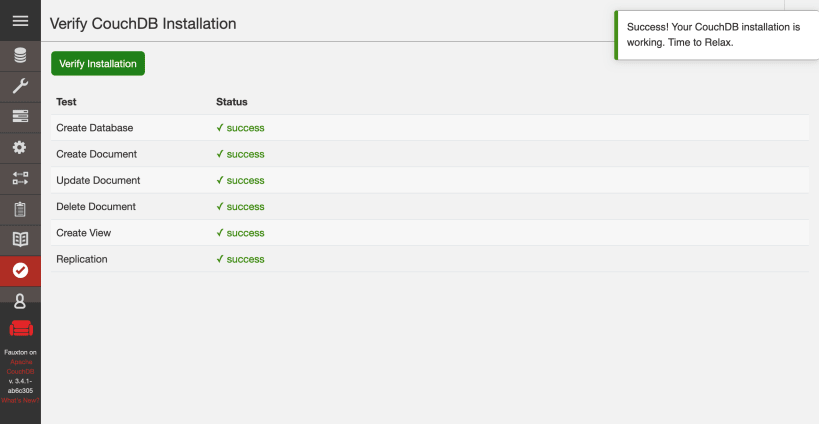Viewport: 819px width, 424px height.
Task: Select the Create Document test row
Action: pos(430,154)
